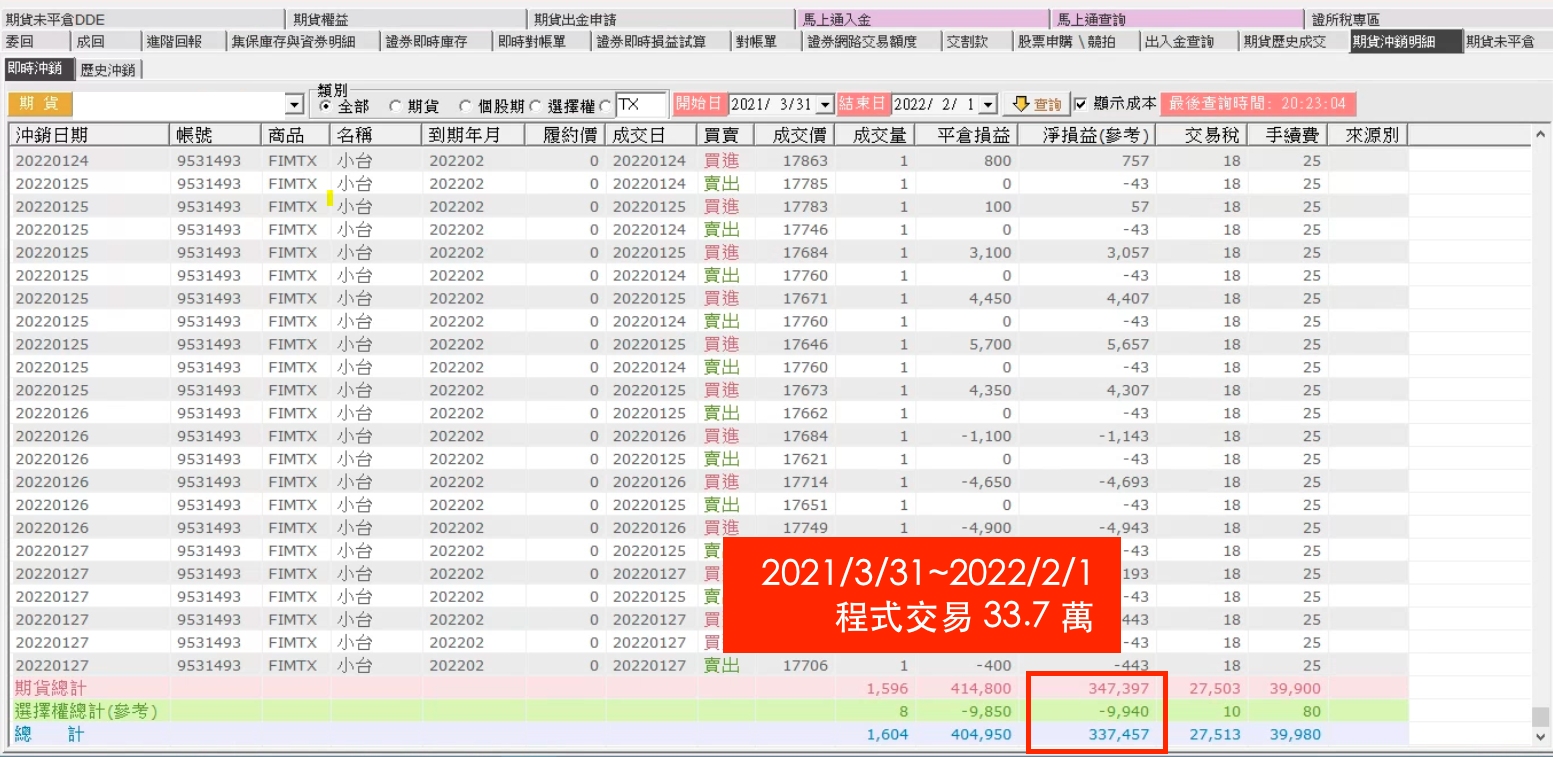Click the orange 期貨 account type button
Viewport: 1553px width, 757px height.
tap(38, 104)
